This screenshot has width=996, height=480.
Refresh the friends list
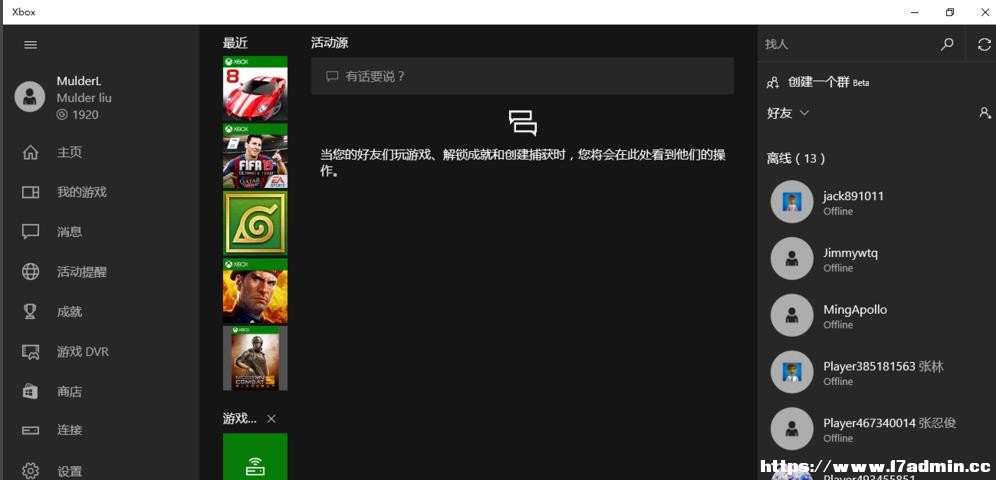click(984, 44)
